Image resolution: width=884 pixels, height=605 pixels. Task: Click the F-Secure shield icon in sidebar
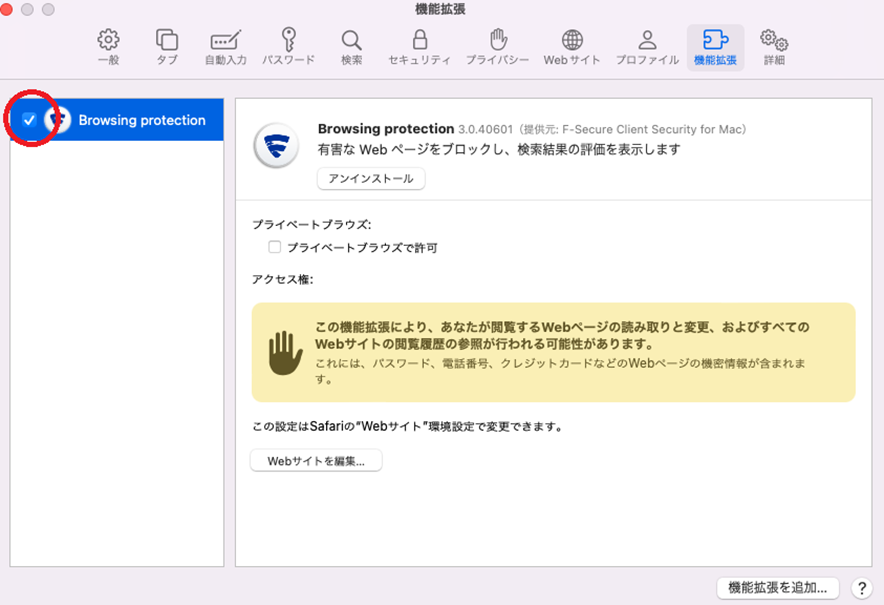click(x=57, y=120)
